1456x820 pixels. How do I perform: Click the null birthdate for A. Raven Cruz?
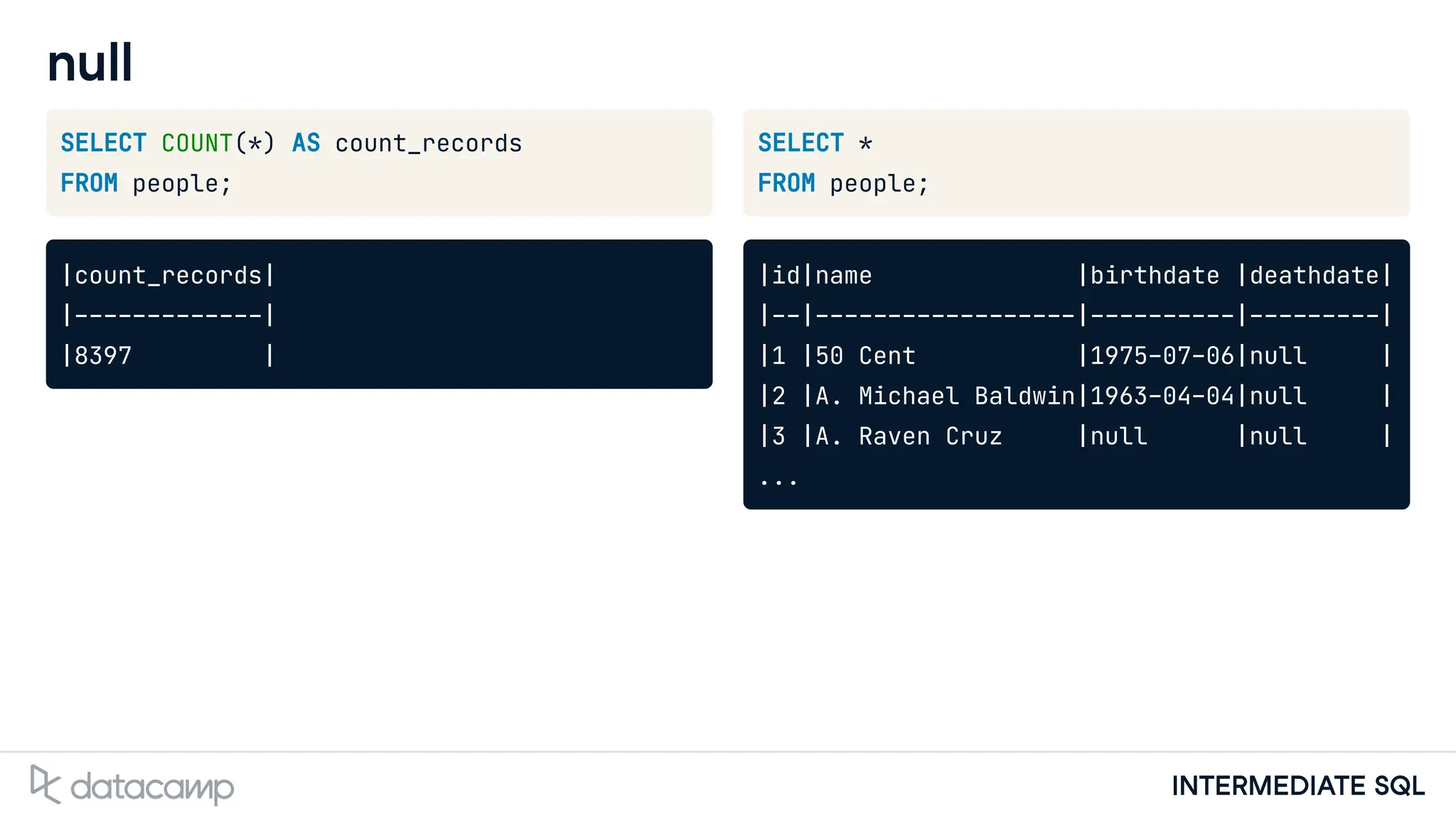(1118, 436)
